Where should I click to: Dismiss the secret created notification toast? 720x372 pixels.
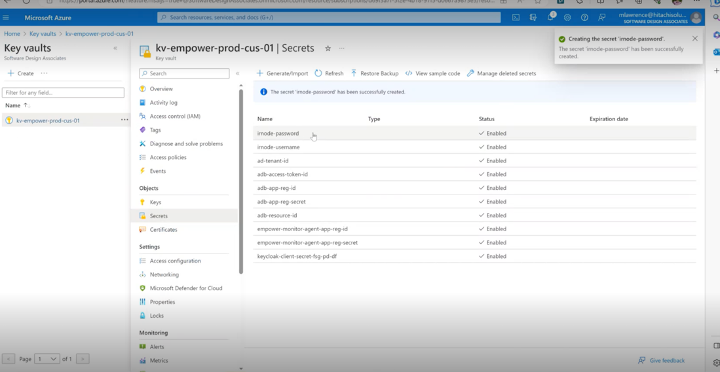pos(695,39)
